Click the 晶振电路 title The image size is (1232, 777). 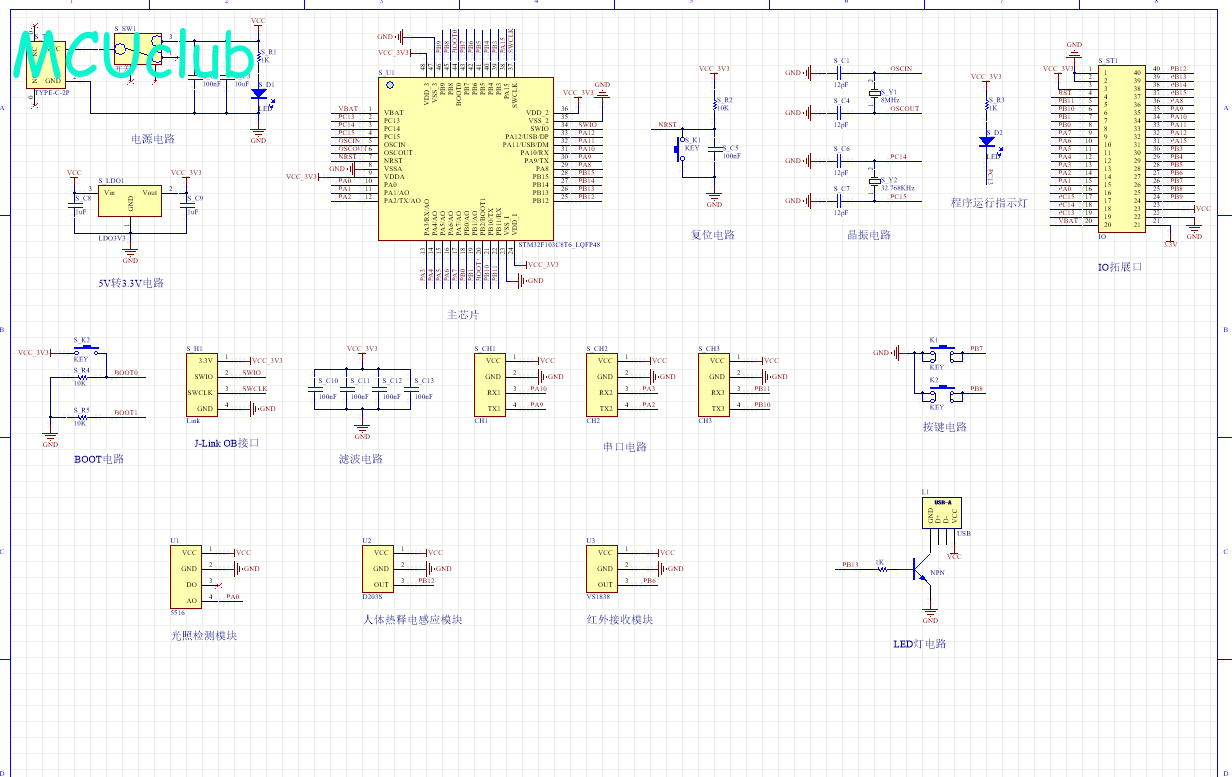pos(868,235)
